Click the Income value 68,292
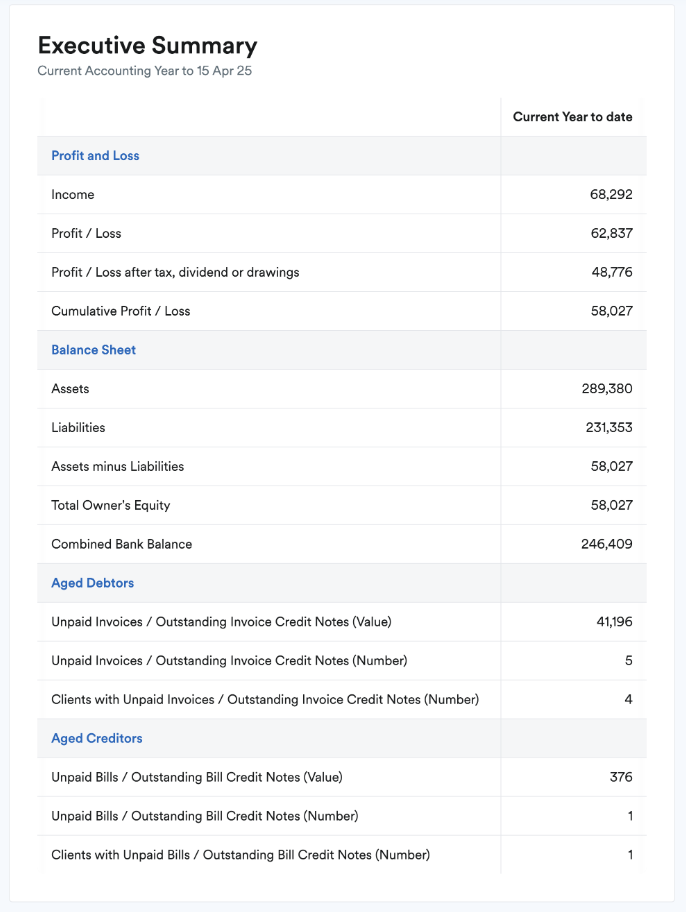686x912 pixels. [x=611, y=195]
